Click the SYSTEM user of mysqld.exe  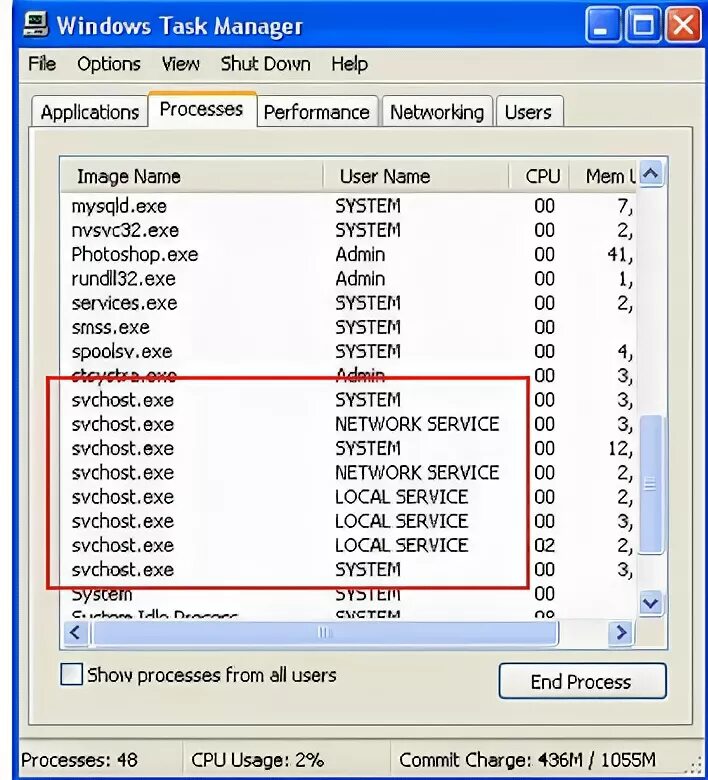point(368,206)
